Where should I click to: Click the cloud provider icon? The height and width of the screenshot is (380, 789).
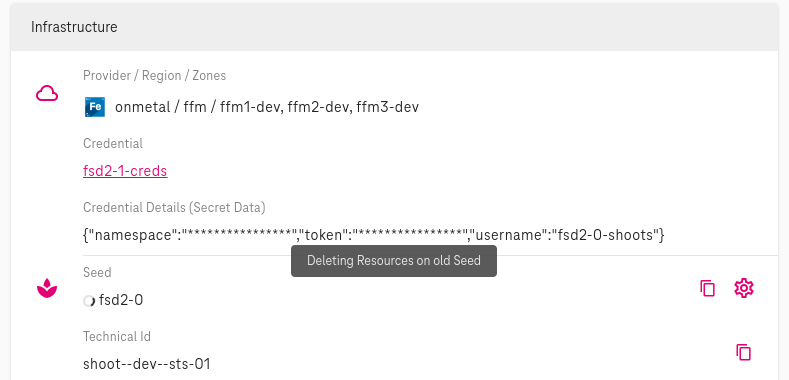[x=47, y=94]
